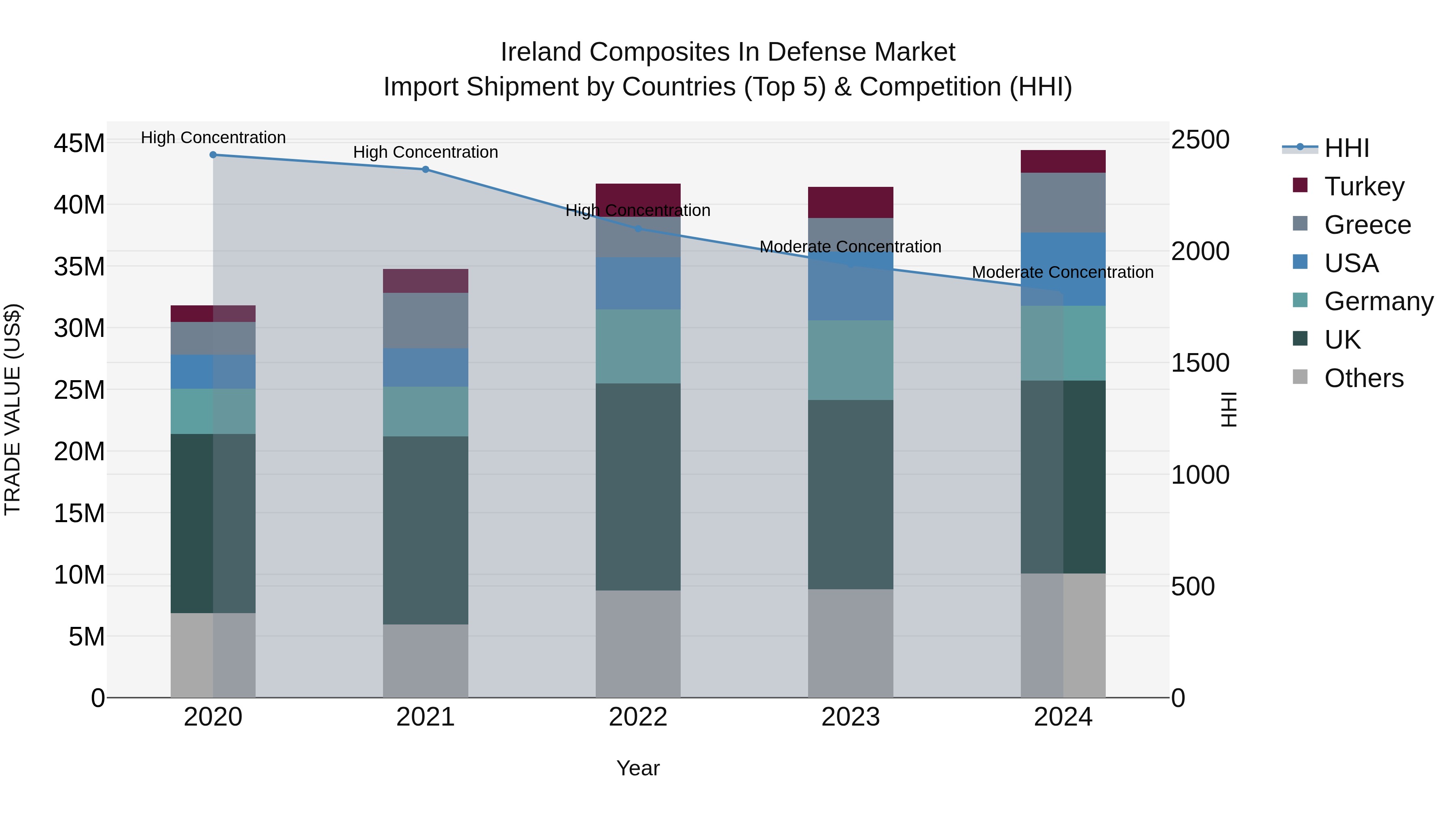1456x819 pixels.
Task: Click the 2023 Turkey bar segment
Action: pyautogui.click(x=851, y=202)
